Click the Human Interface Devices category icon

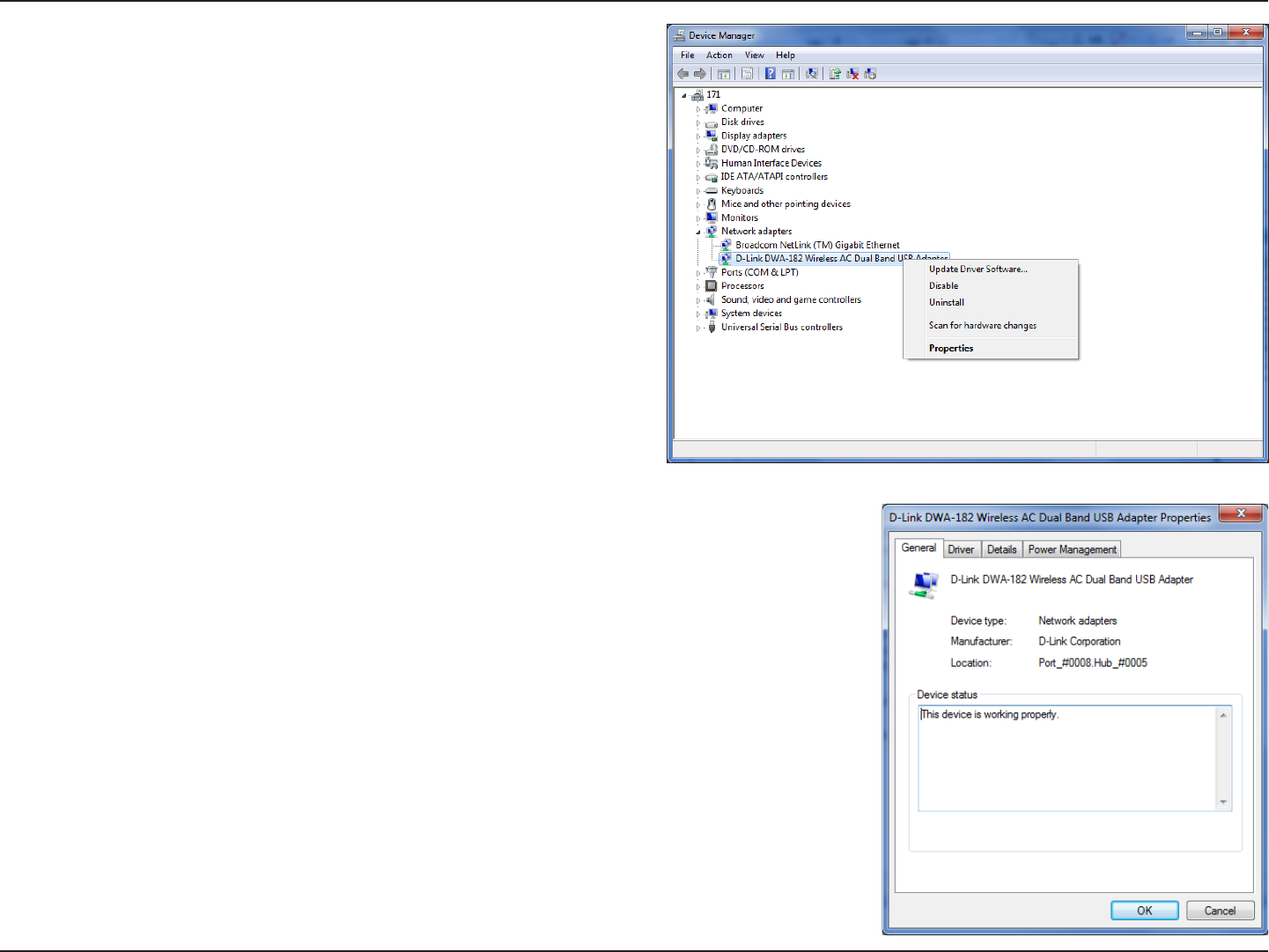(712, 163)
